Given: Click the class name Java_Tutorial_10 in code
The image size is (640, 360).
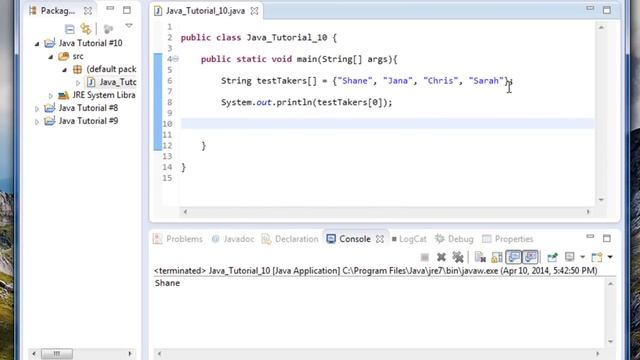Looking at the screenshot, I should 287,38.
